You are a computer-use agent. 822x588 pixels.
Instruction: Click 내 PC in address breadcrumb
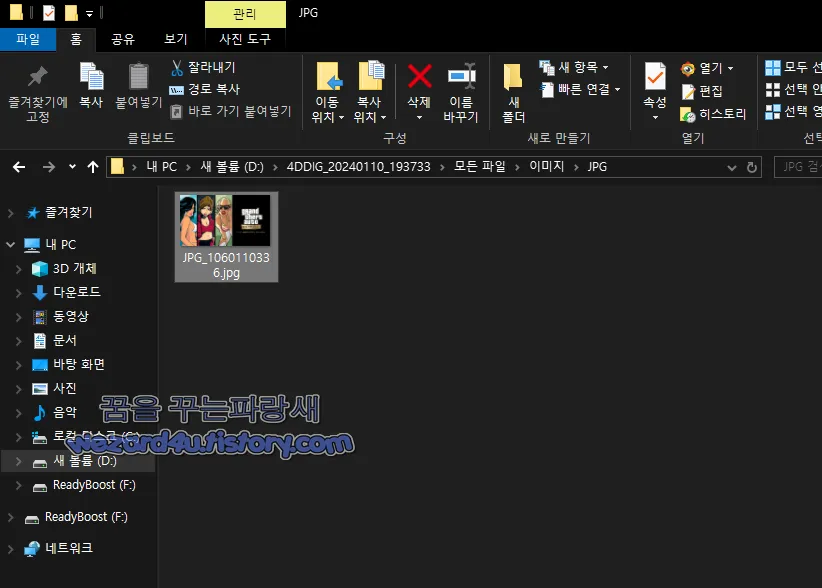[x=161, y=167]
